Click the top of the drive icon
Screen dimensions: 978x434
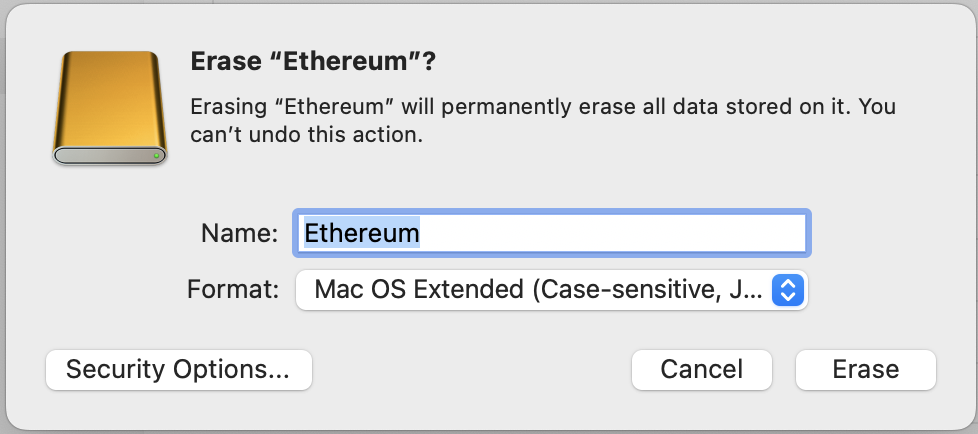(x=109, y=58)
